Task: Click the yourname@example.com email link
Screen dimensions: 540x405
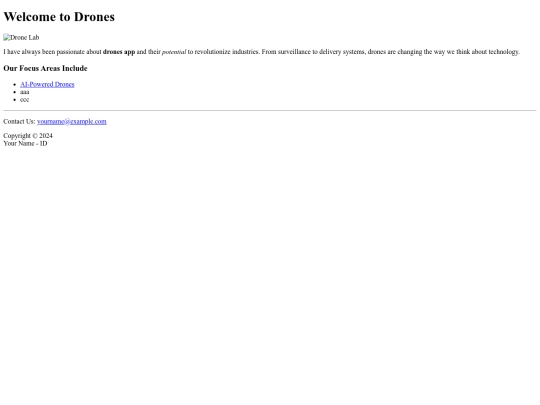Action: point(72,122)
